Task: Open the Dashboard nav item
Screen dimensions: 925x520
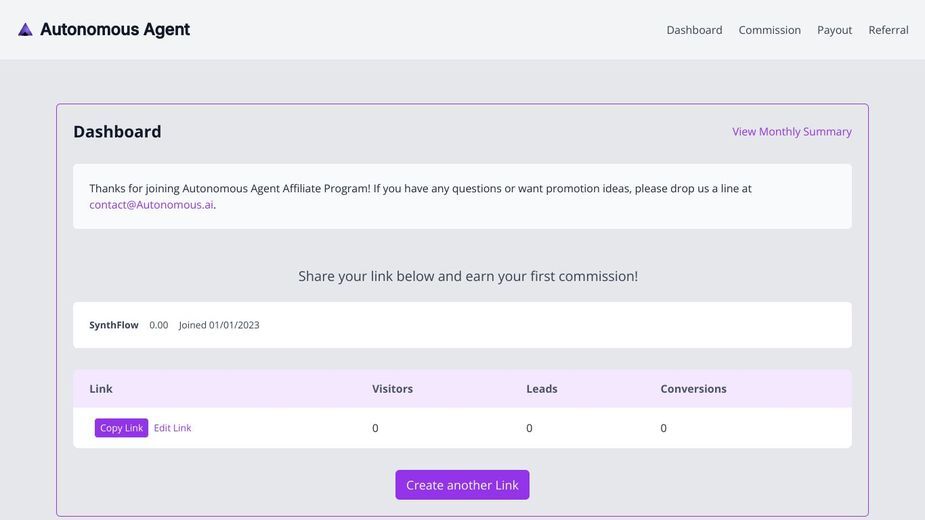Action: [x=694, y=30]
